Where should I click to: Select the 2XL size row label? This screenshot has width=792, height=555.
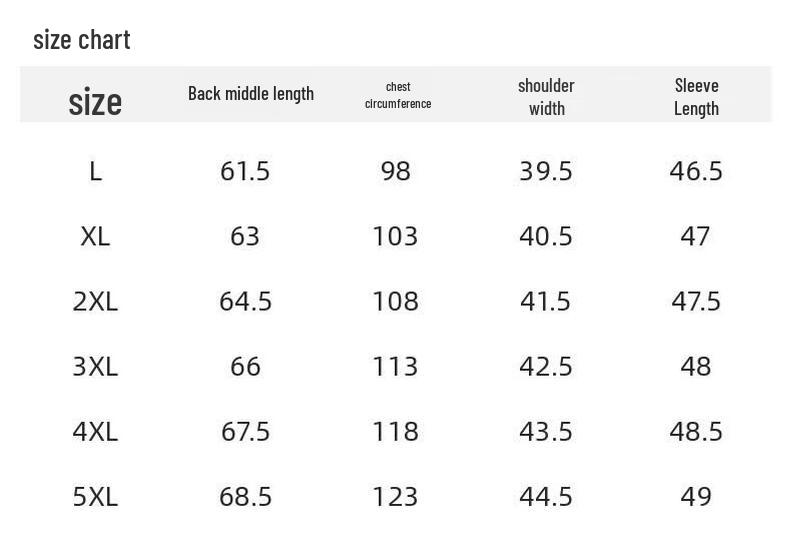[x=95, y=301]
